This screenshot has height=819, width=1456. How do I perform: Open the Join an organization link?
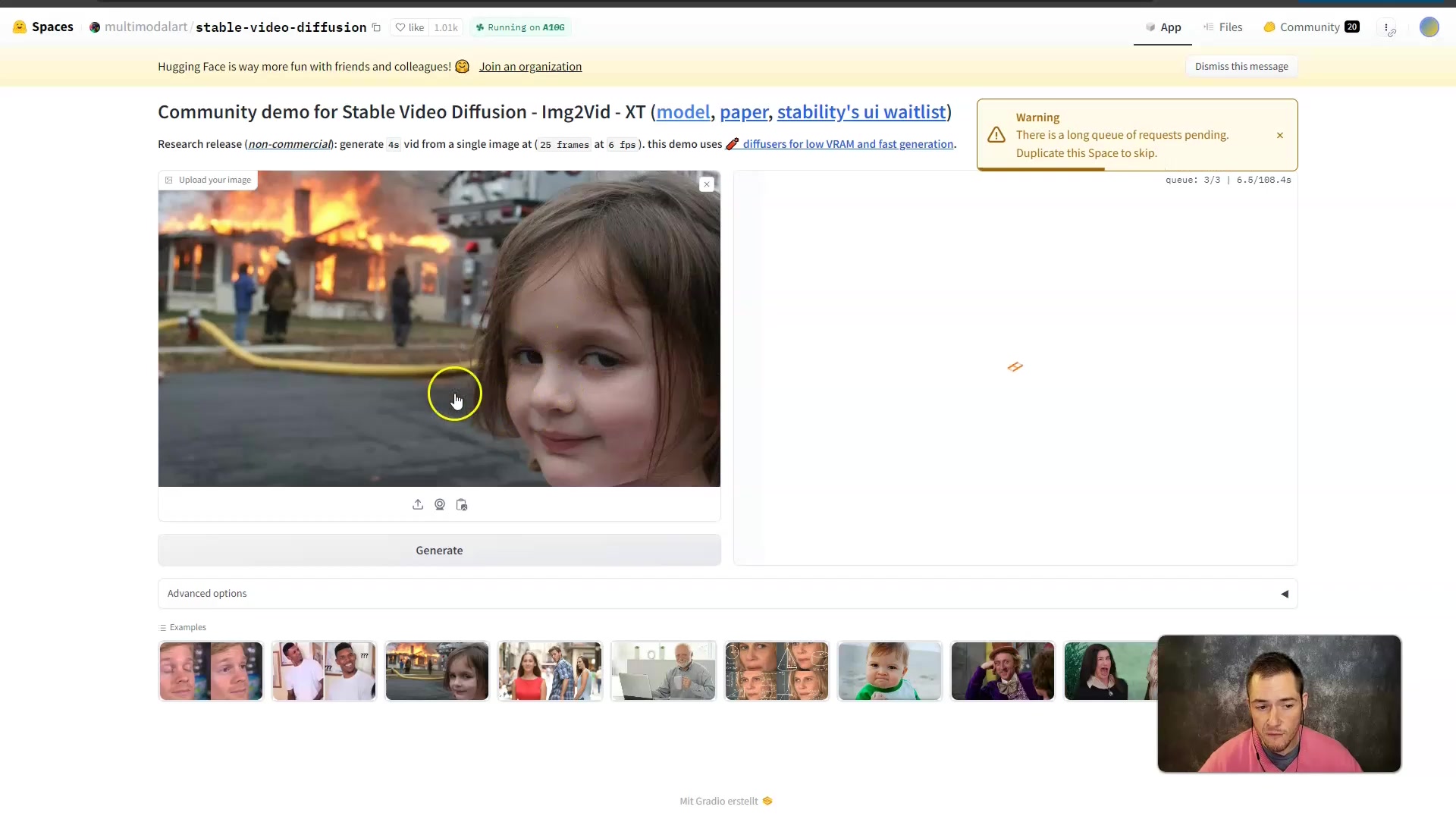coord(530,67)
